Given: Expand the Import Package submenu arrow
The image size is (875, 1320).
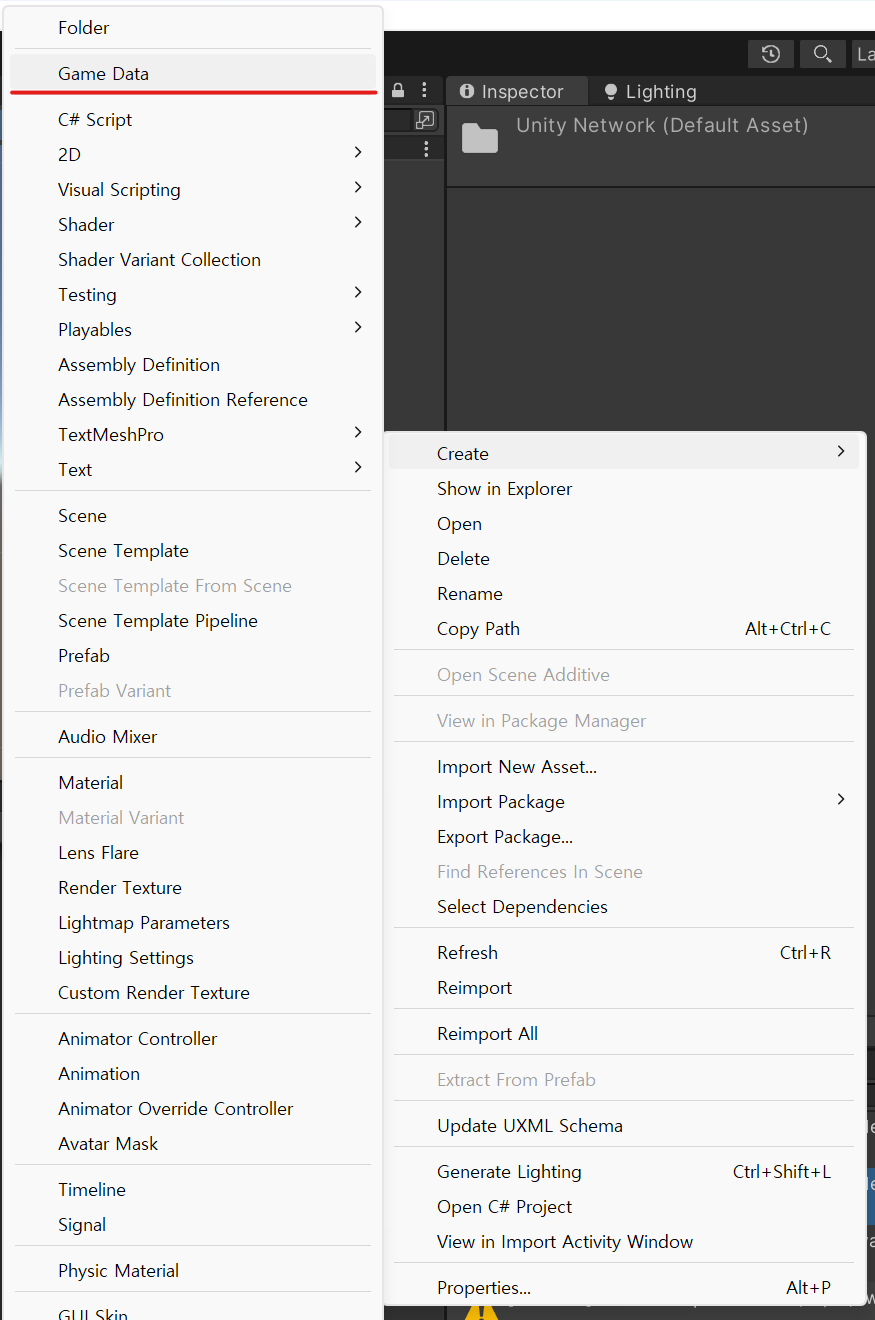Looking at the screenshot, I should [x=841, y=800].
